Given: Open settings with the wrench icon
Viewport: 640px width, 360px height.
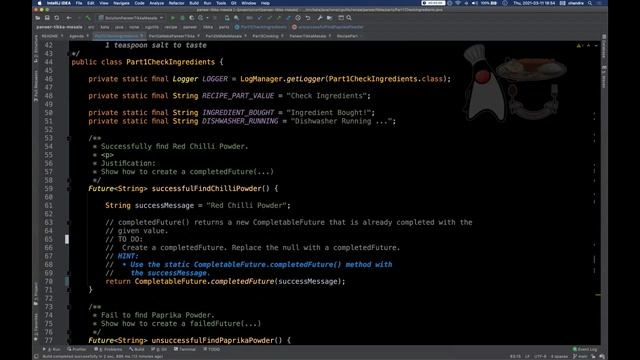Looking at the screenshot, I should tap(320, 18).
